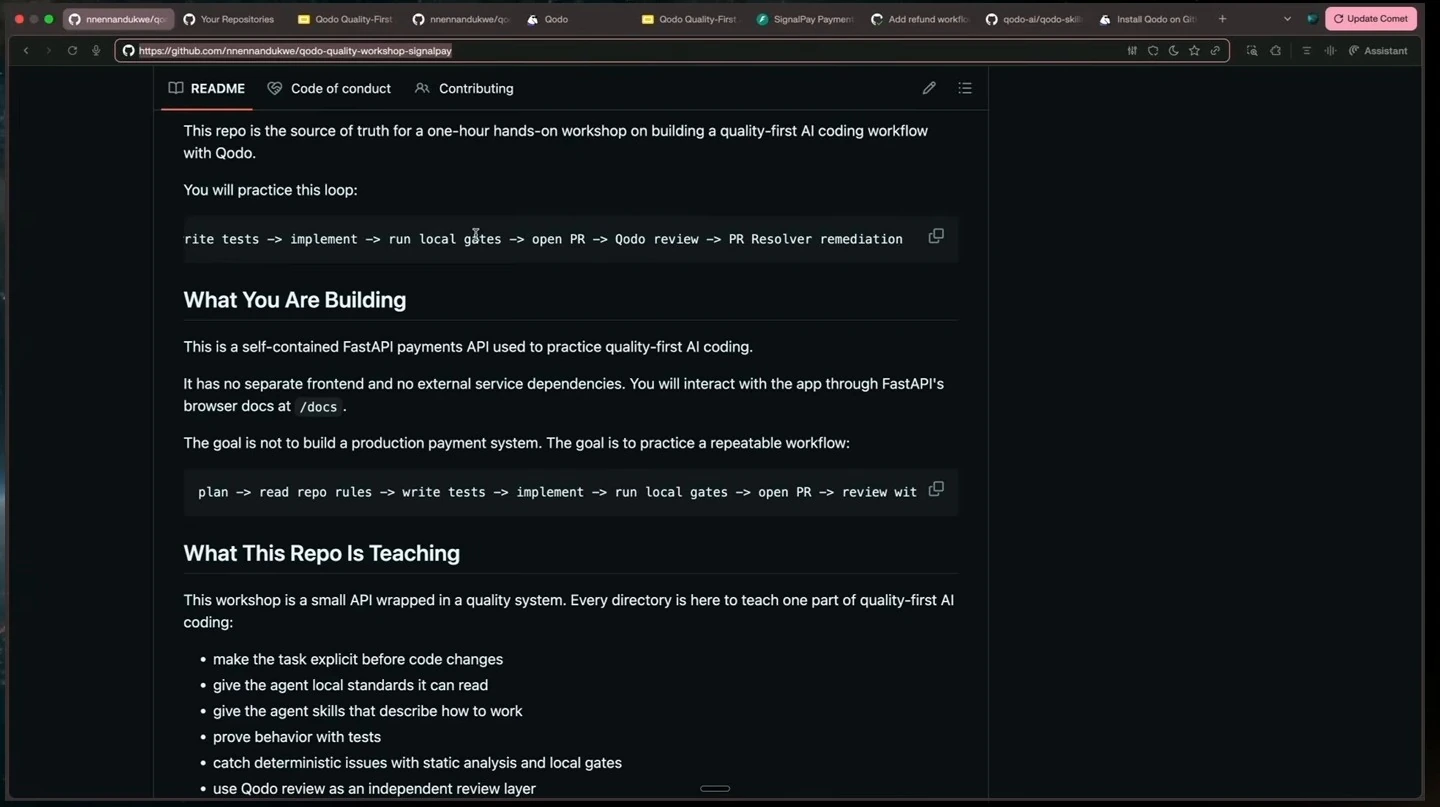Click the 'What You Are Building' heading
The image size is (1440, 807).
point(295,300)
